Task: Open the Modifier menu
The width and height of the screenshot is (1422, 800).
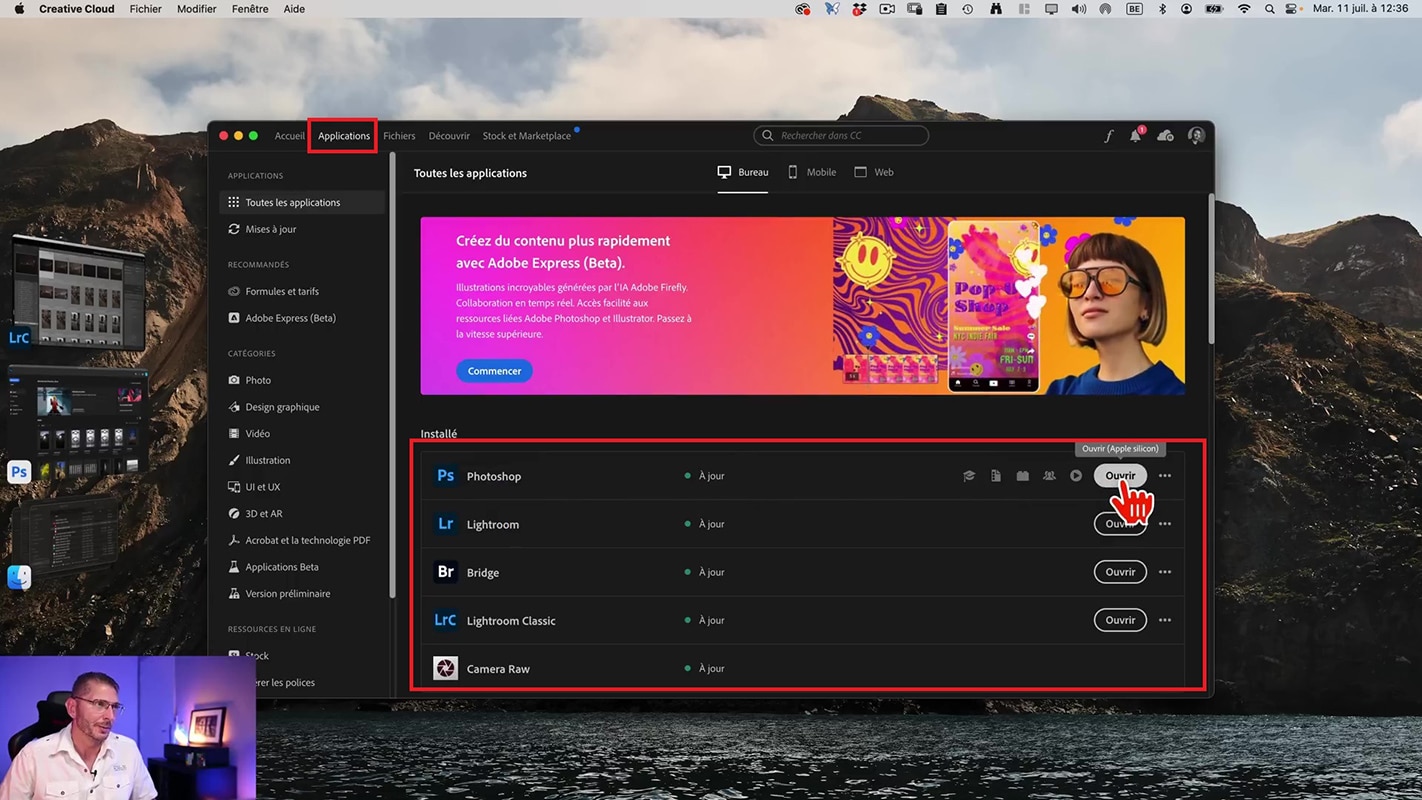Action: click(x=197, y=9)
